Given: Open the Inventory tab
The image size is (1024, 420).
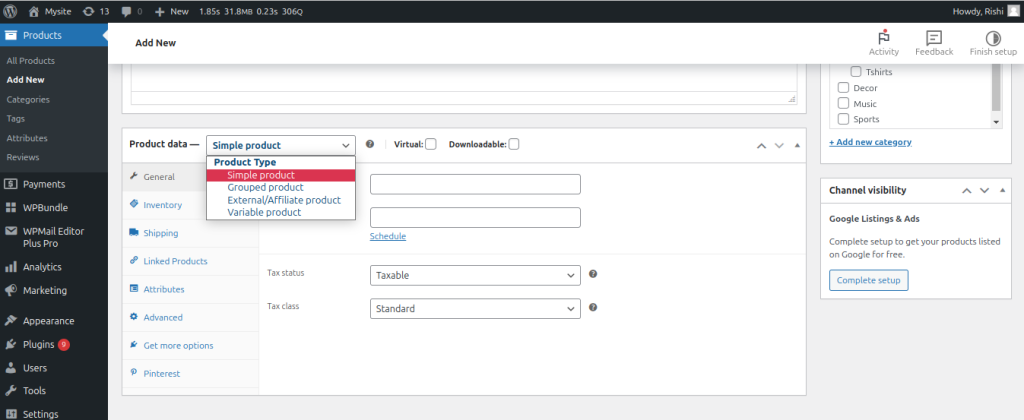Looking at the screenshot, I should tap(191, 204).
